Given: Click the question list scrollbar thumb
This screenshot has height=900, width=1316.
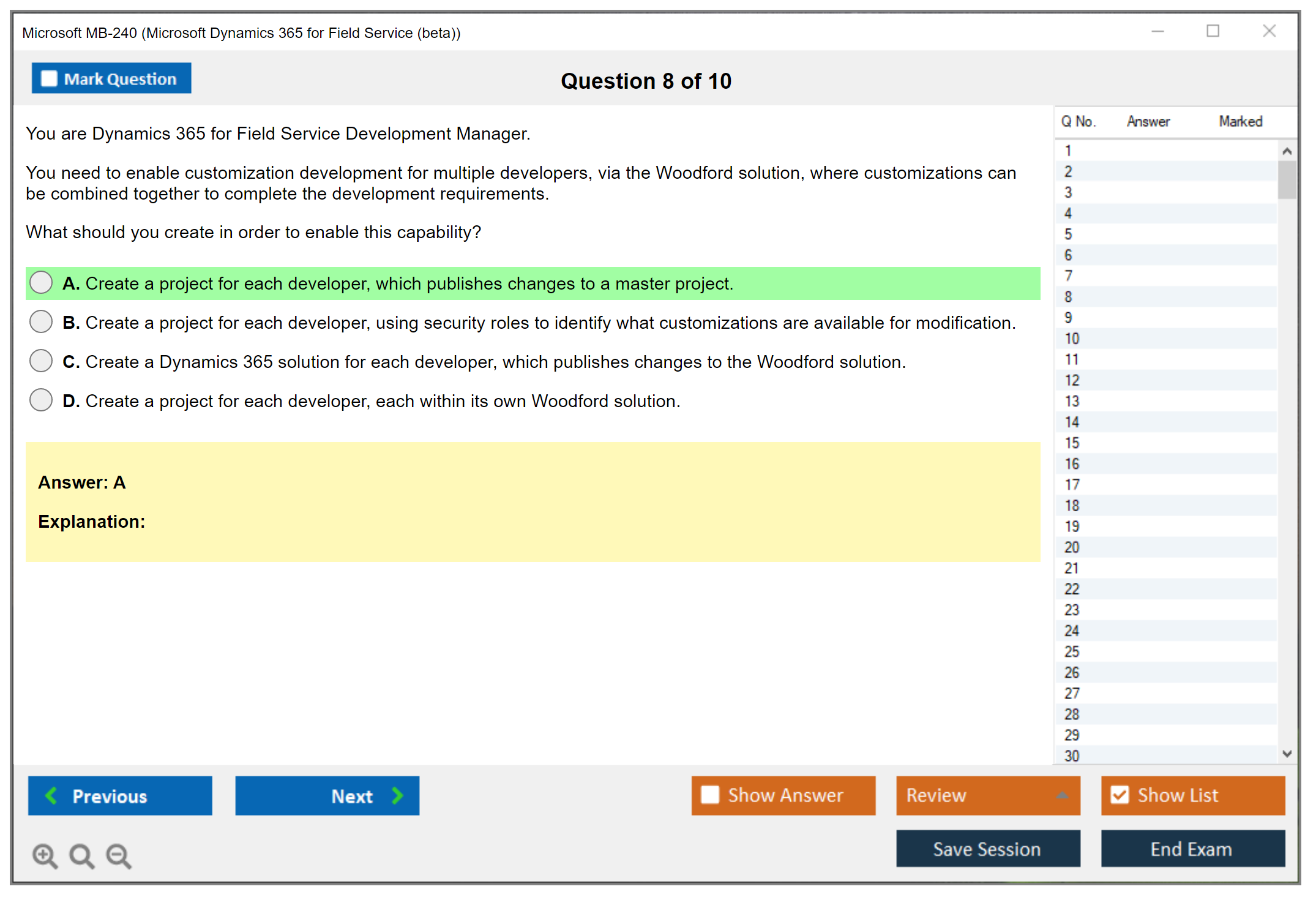Looking at the screenshot, I should [x=1287, y=179].
